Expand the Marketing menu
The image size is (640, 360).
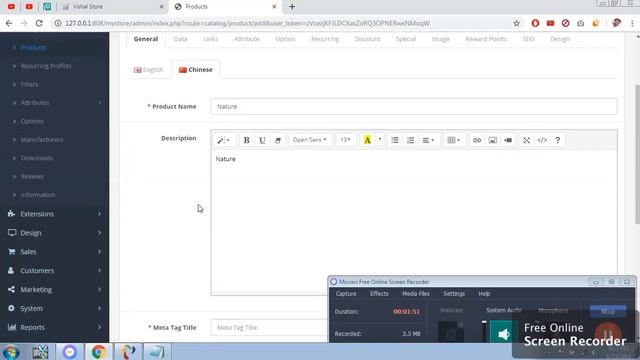tap(54, 289)
